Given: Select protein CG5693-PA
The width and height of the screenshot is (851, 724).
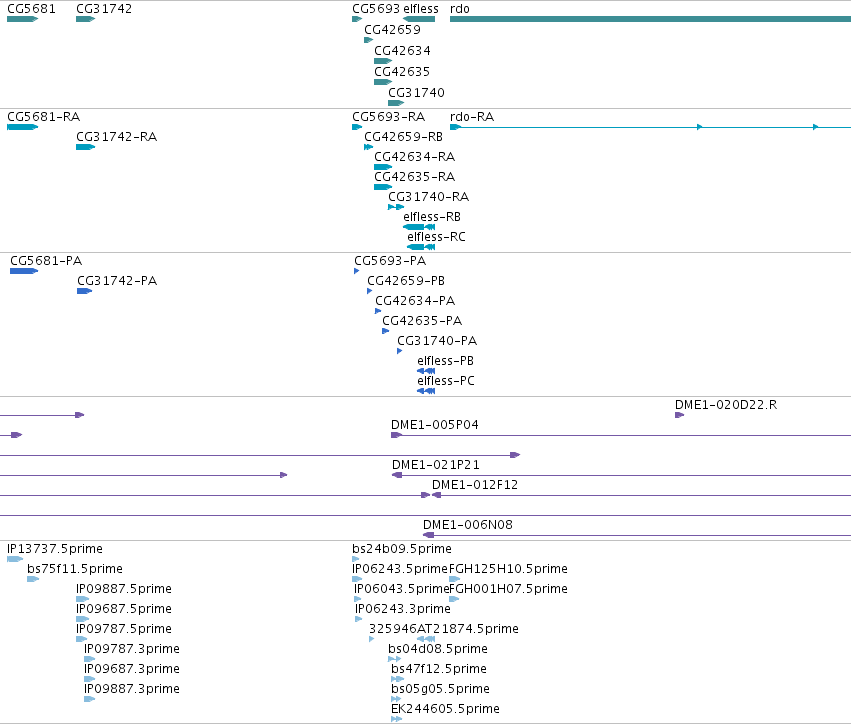Looking at the screenshot, I should click(x=390, y=261).
